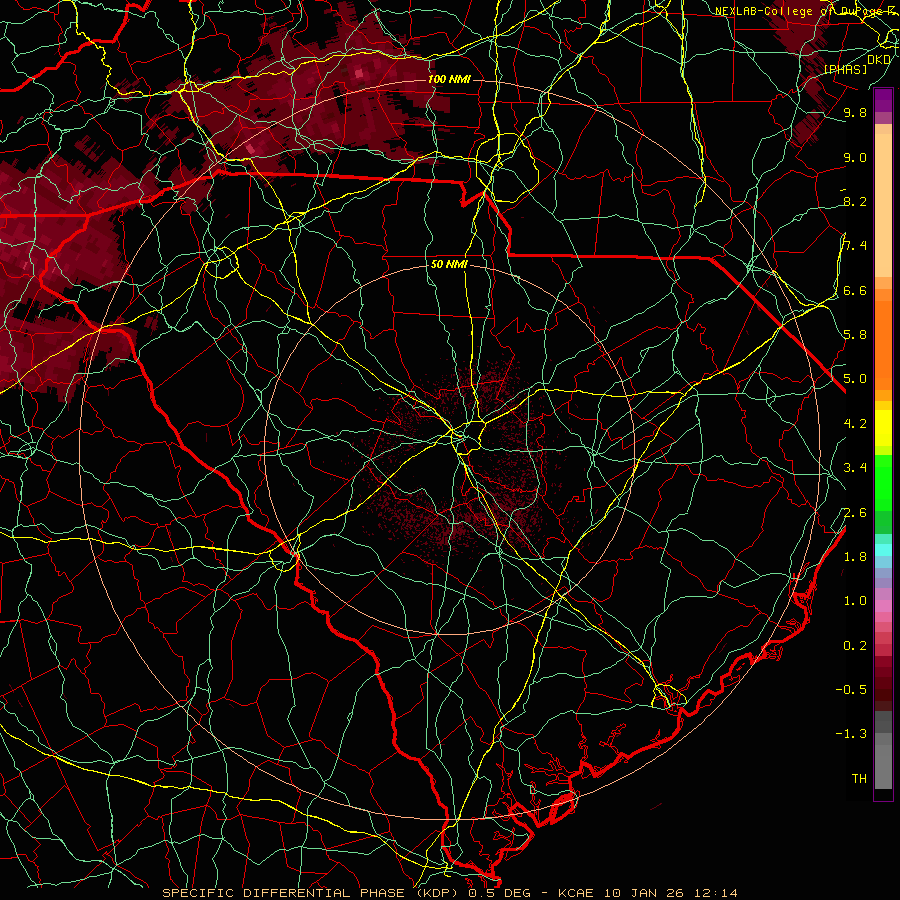900x900 pixels.
Task: Click the 1.8 legend value
Action: pyautogui.click(x=855, y=557)
